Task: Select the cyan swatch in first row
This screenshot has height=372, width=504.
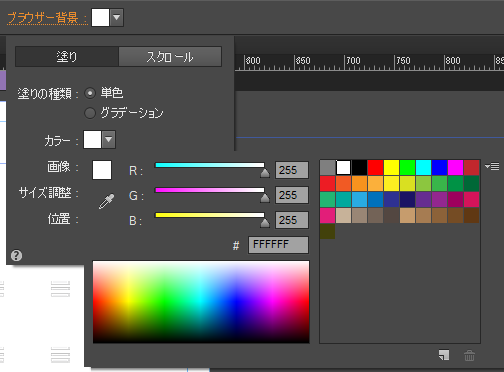Action: [423, 167]
